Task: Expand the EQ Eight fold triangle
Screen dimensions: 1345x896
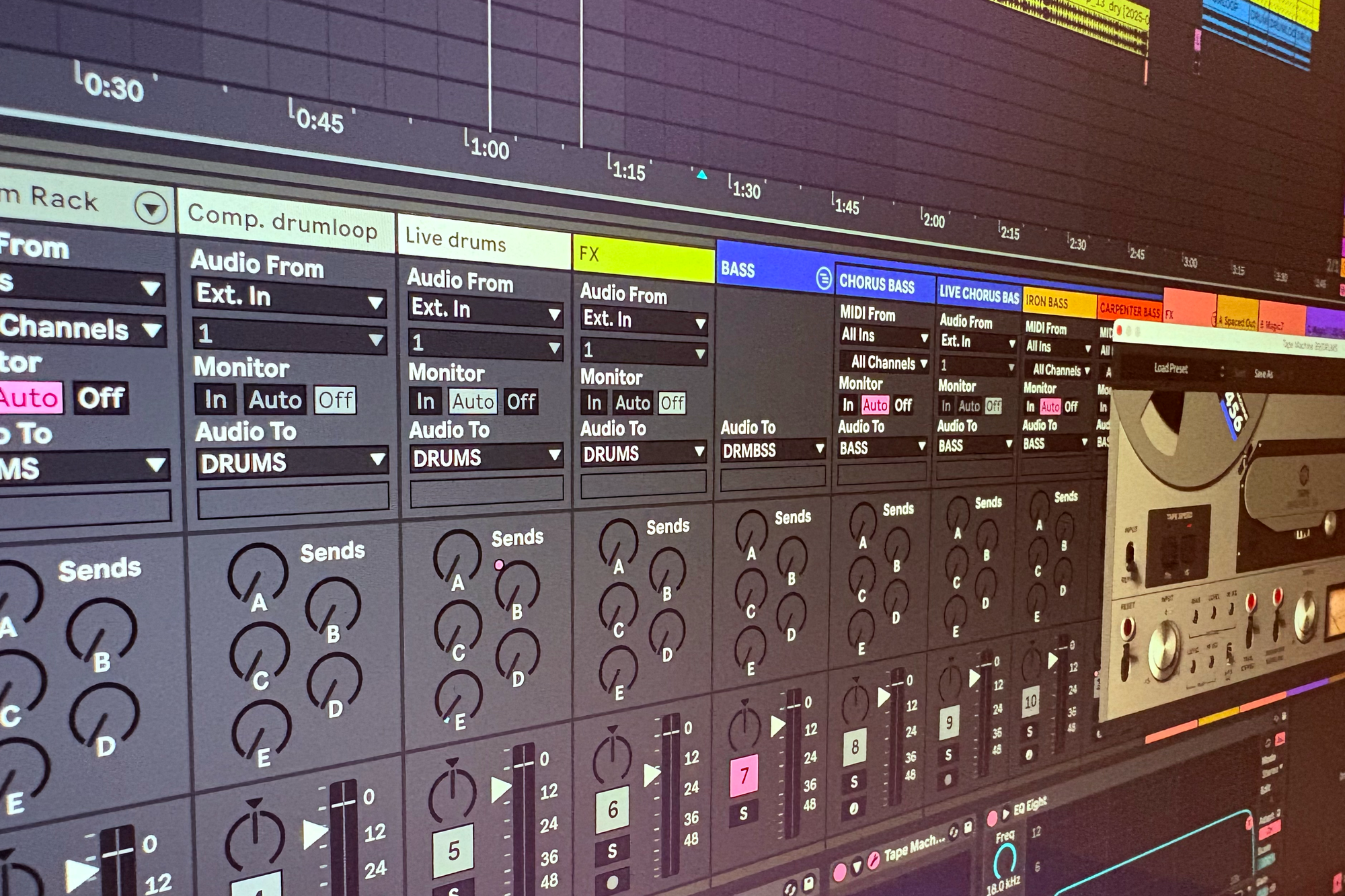Action: (x=1006, y=814)
